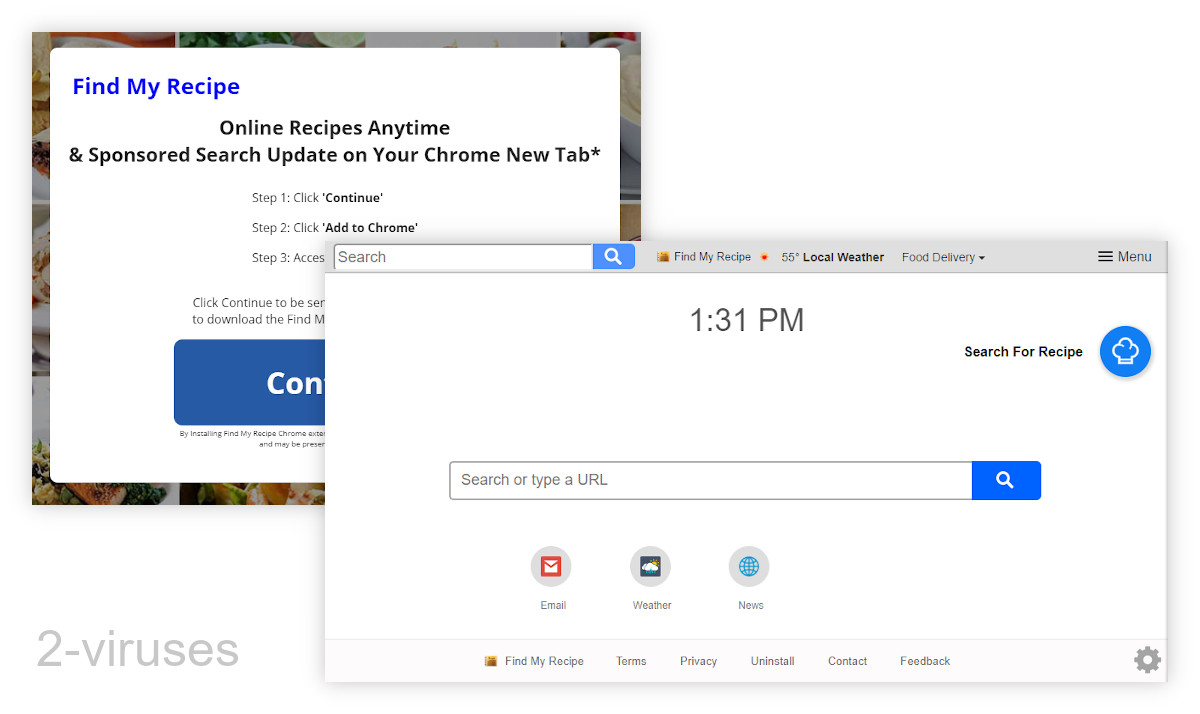
Task: Select the Find My Recipe heading link
Action: pyautogui.click(x=156, y=87)
